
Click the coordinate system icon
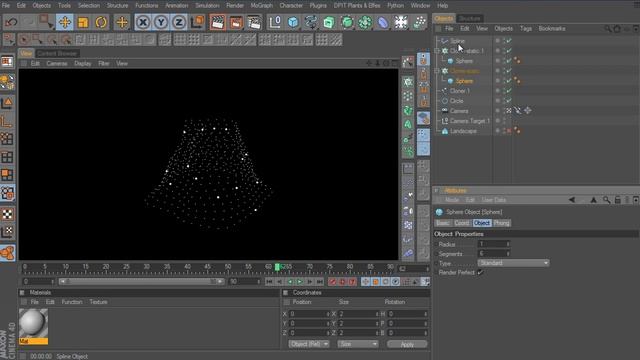pyautogui.click(x=197, y=22)
